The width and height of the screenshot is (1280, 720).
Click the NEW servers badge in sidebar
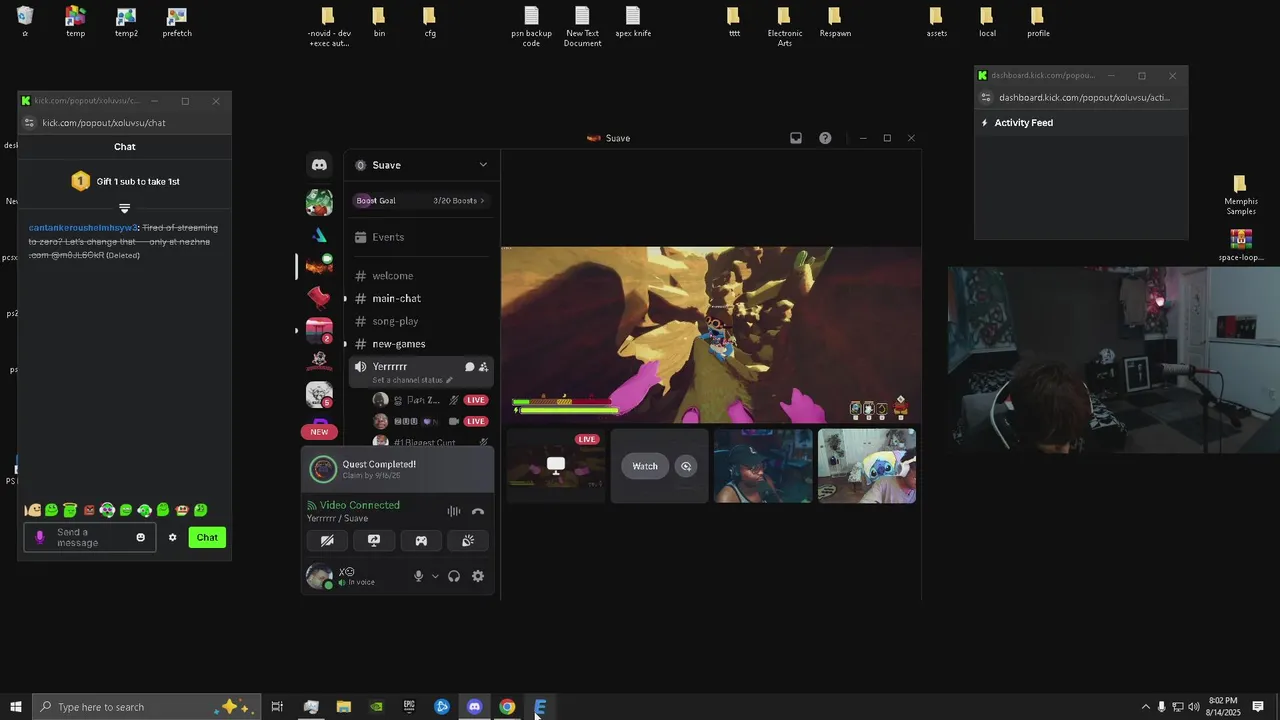tap(319, 432)
